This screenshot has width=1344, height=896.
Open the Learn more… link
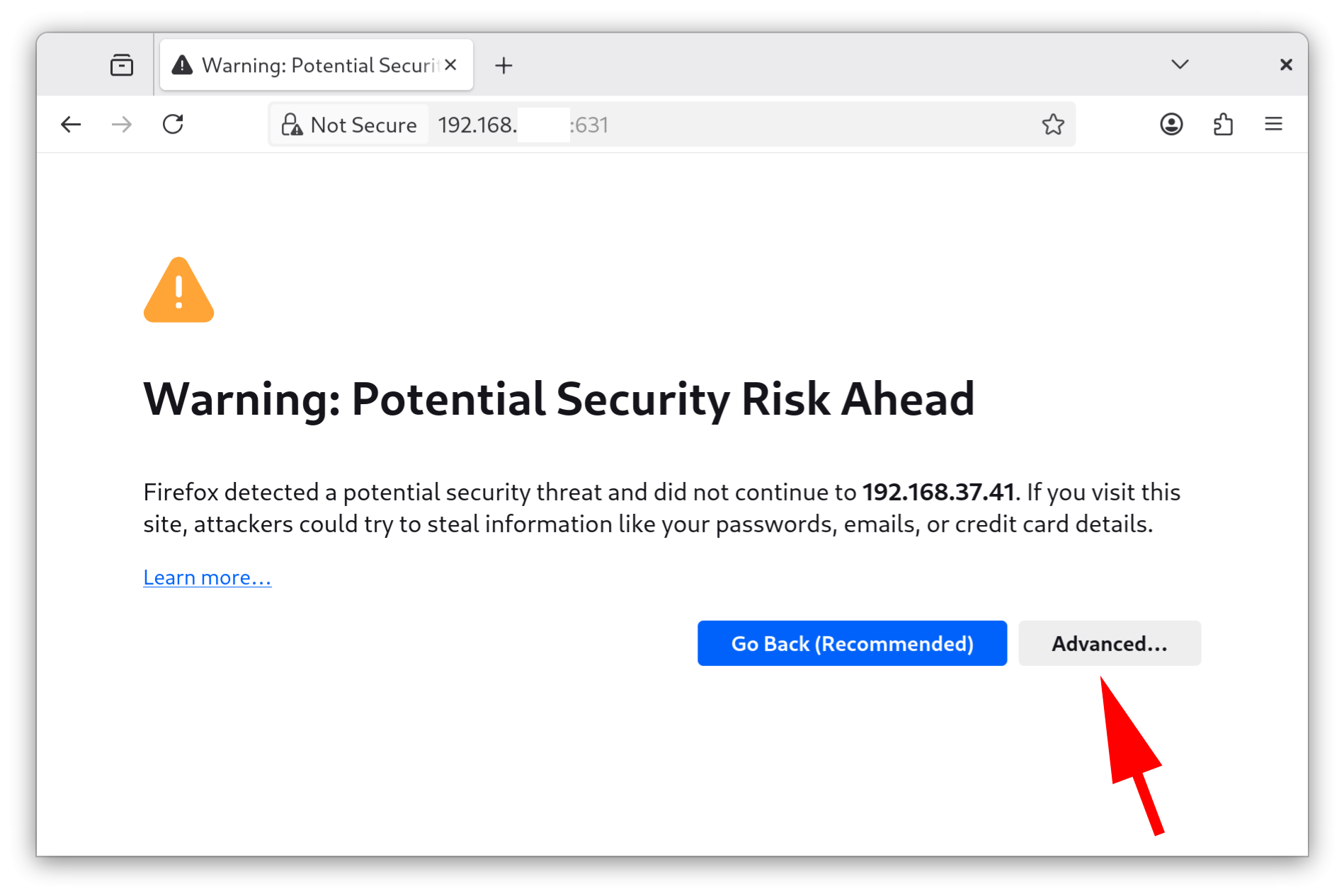click(x=207, y=578)
